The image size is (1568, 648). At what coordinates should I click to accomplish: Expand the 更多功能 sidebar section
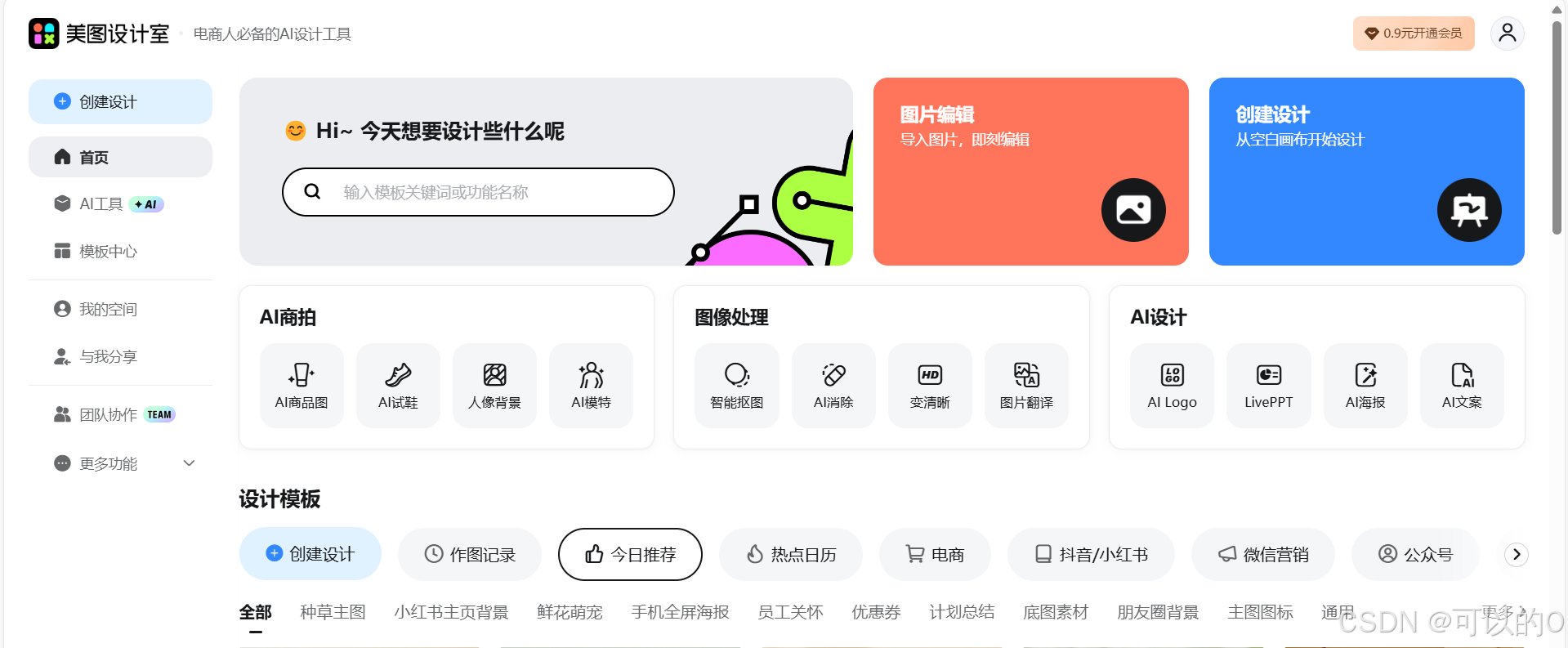(x=121, y=463)
